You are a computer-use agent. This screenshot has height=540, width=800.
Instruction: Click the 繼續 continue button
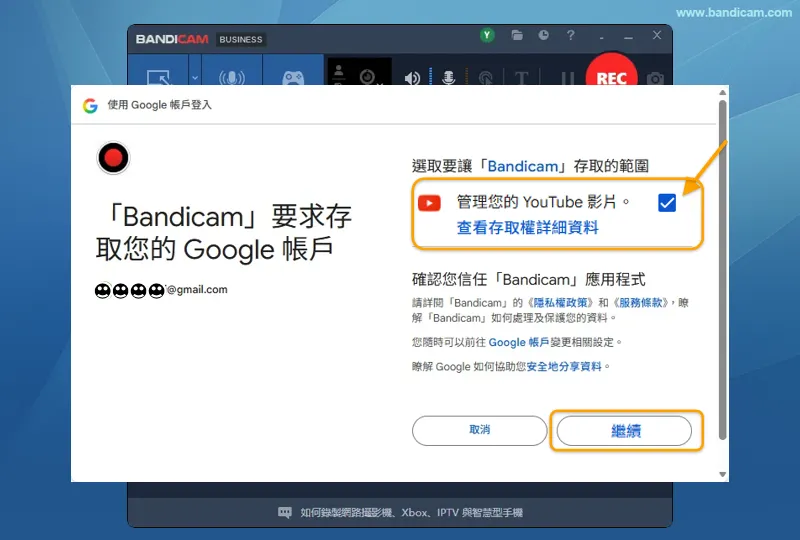pos(624,431)
